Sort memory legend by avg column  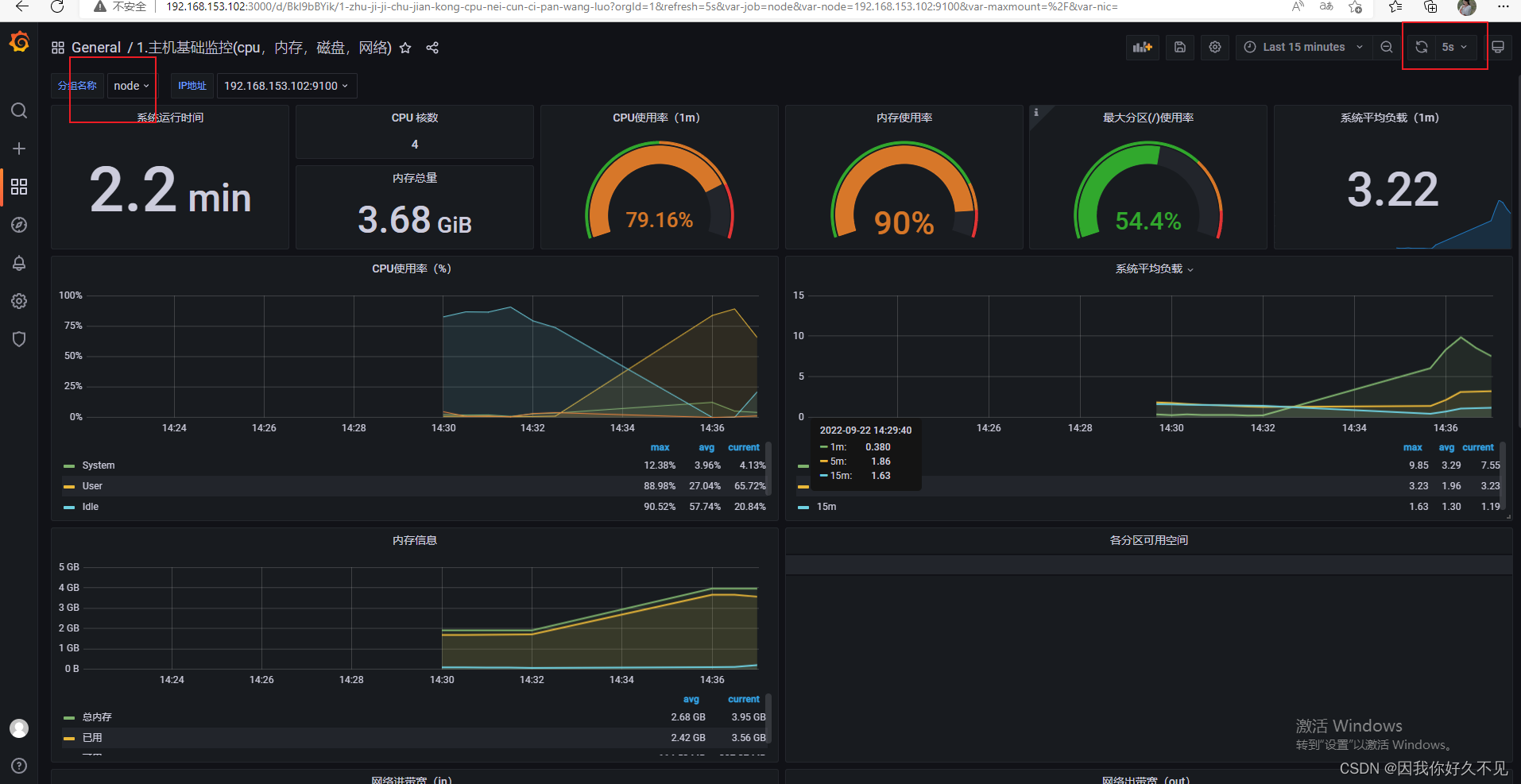coord(691,700)
